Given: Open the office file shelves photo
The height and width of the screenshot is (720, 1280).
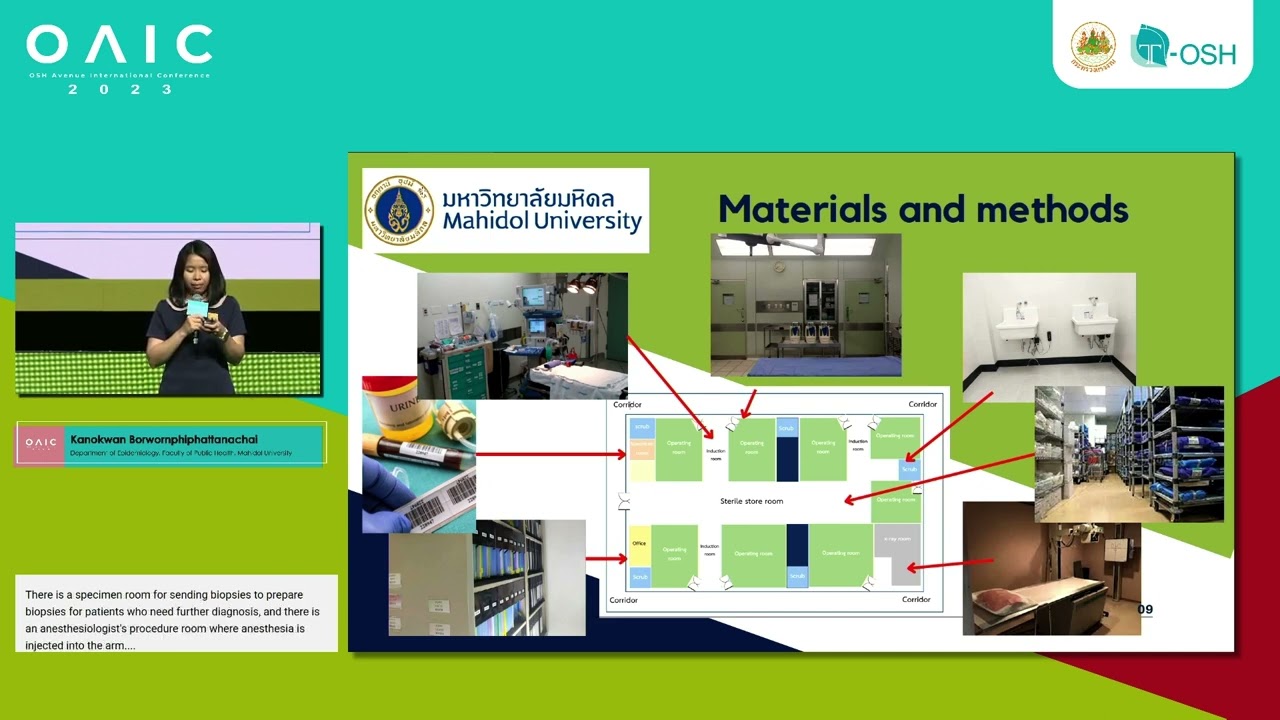Looking at the screenshot, I should coord(487,578).
